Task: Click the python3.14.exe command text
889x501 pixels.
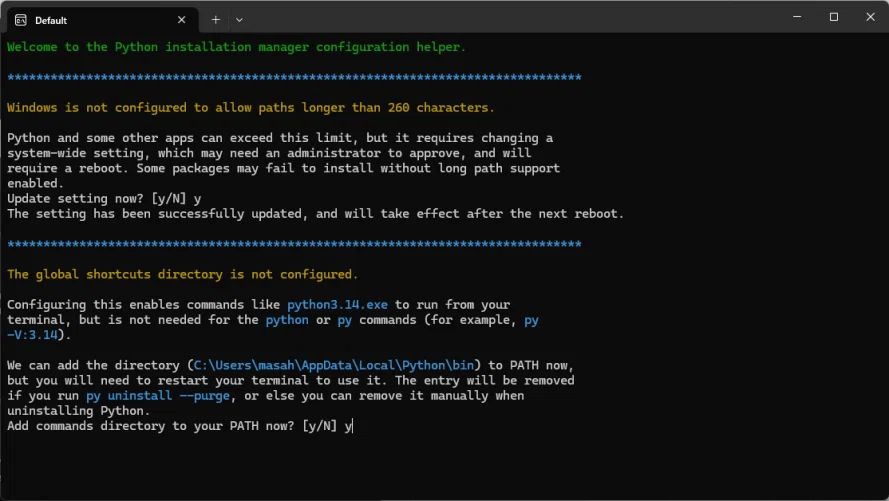Action: pos(337,305)
